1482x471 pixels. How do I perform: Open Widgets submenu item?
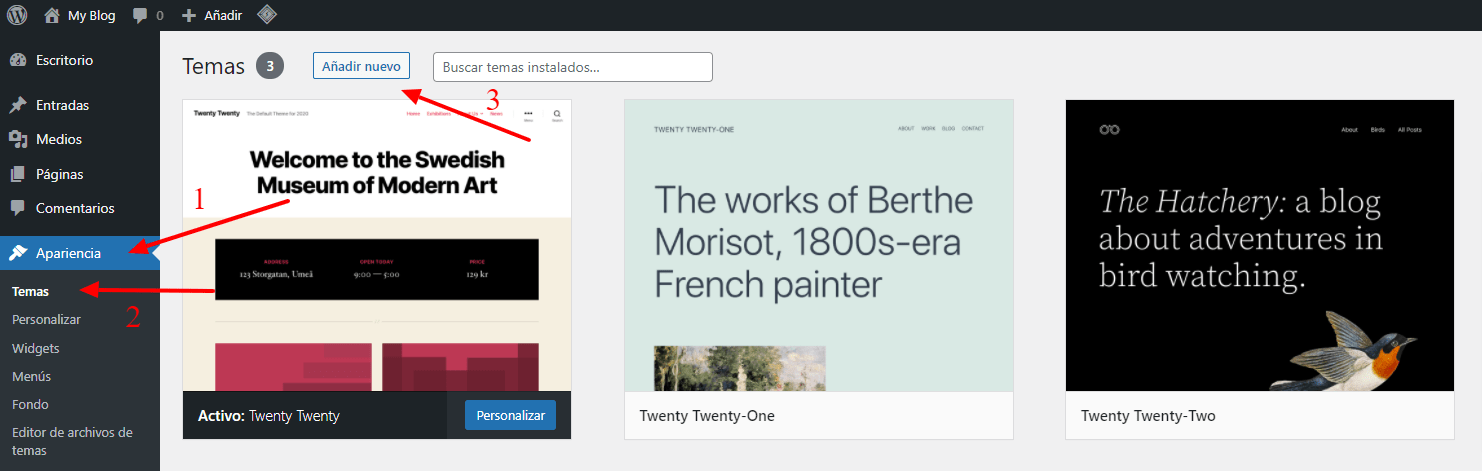tap(36, 348)
